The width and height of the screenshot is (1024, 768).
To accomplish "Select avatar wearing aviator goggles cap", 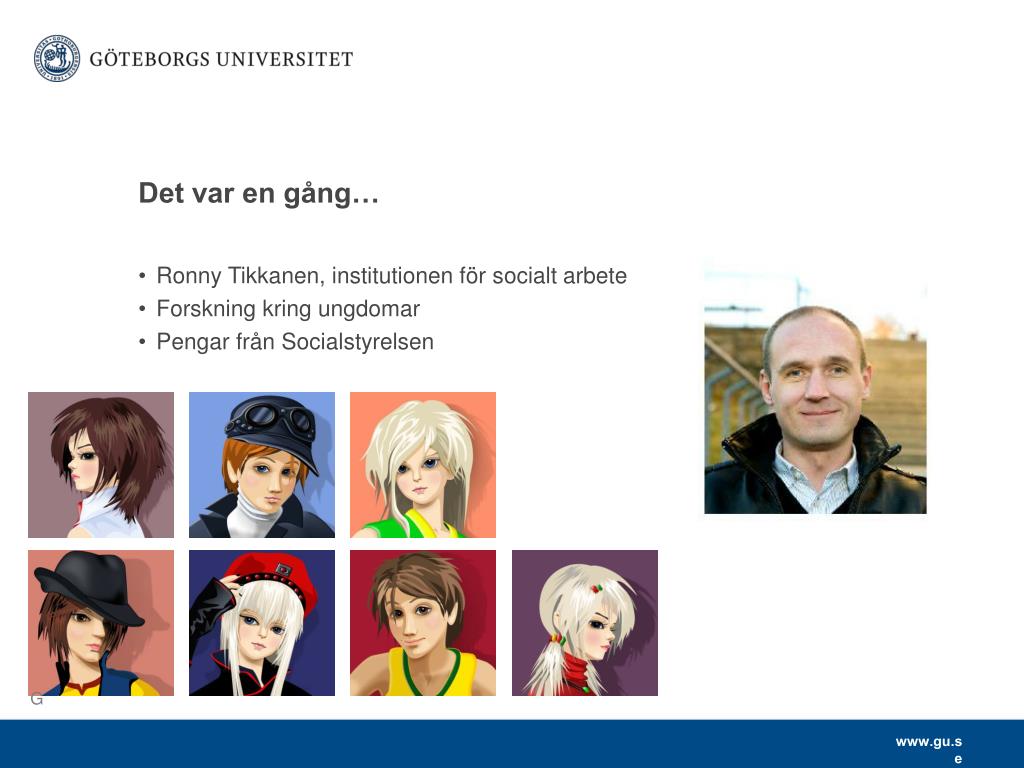I will coord(262,465).
